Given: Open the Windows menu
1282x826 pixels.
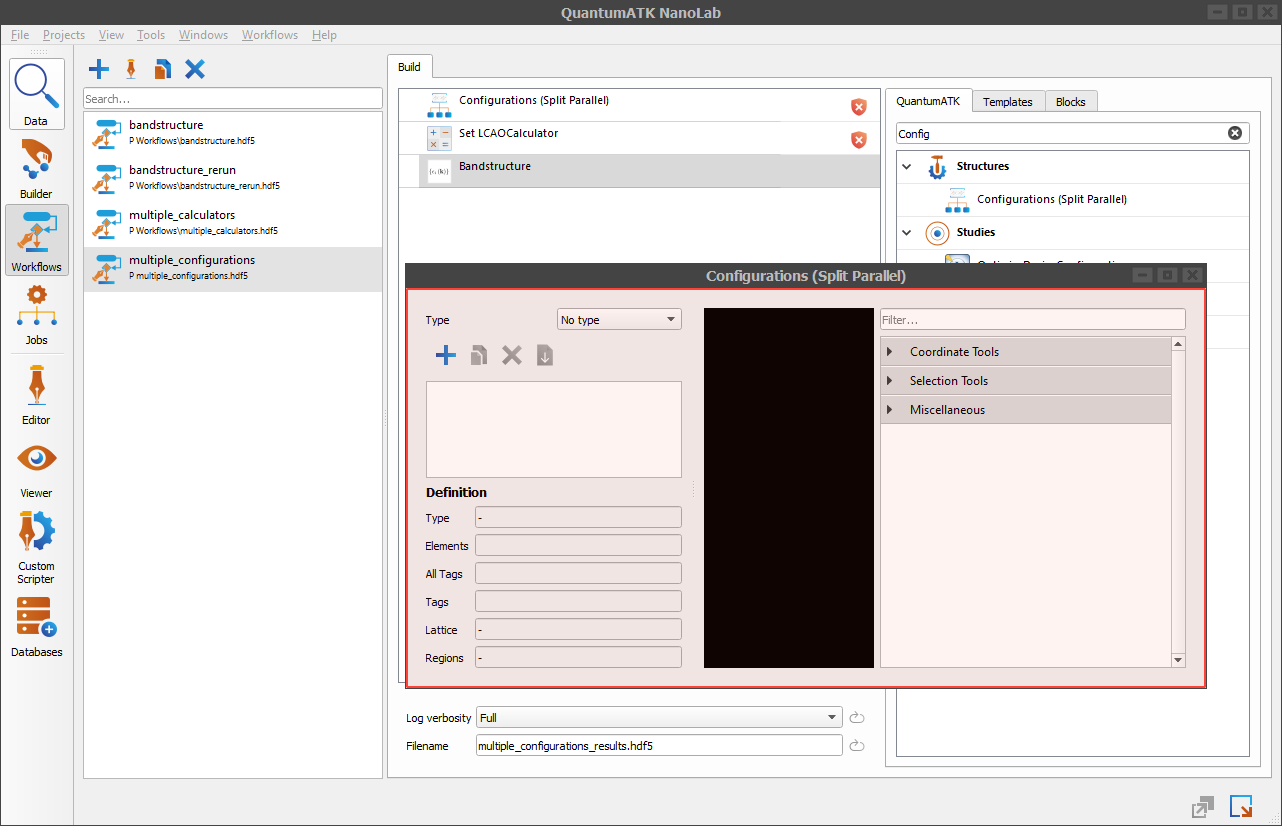Looking at the screenshot, I should click(203, 35).
